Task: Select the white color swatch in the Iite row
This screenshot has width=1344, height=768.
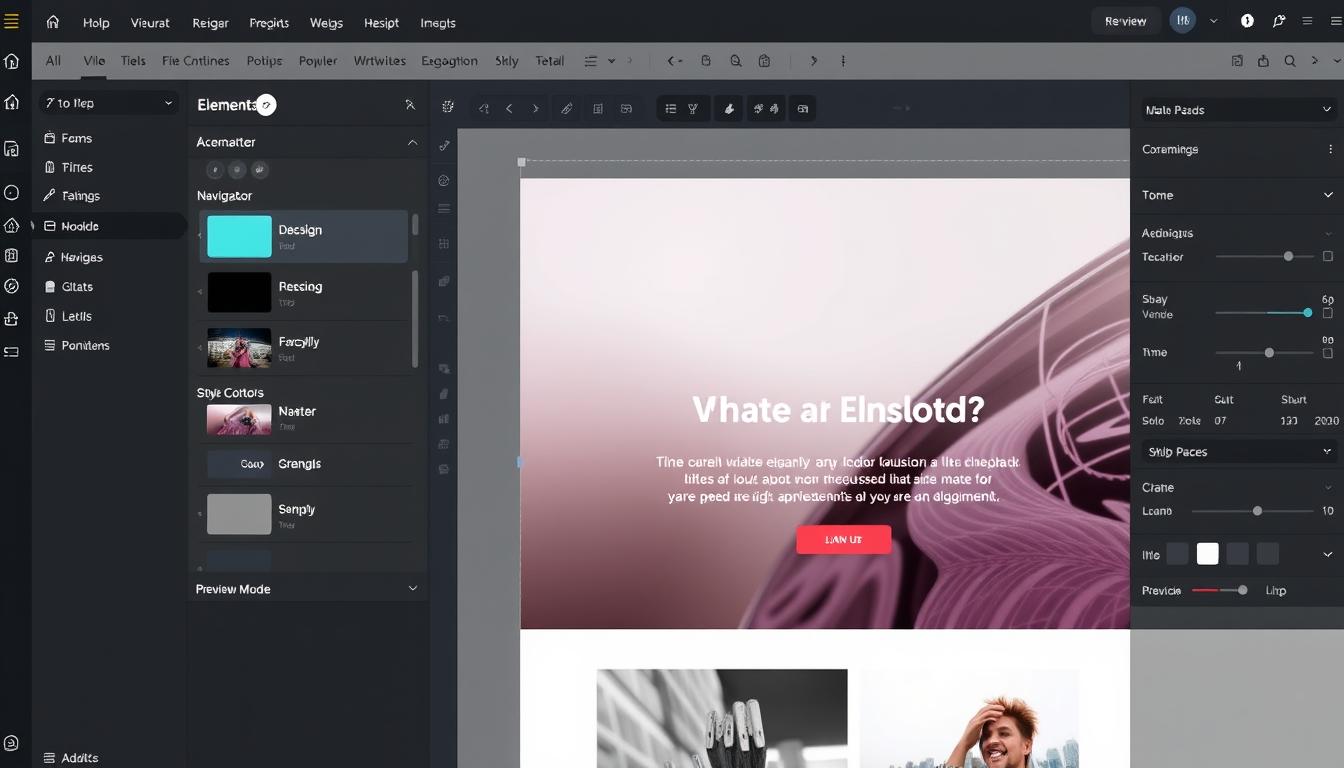Action: tap(1208, 554)
